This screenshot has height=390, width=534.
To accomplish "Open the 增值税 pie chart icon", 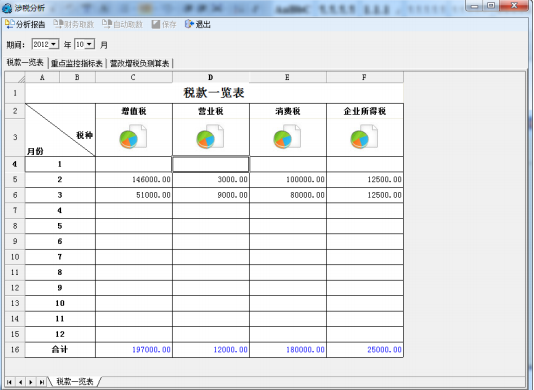I will (x=133, y=137).
